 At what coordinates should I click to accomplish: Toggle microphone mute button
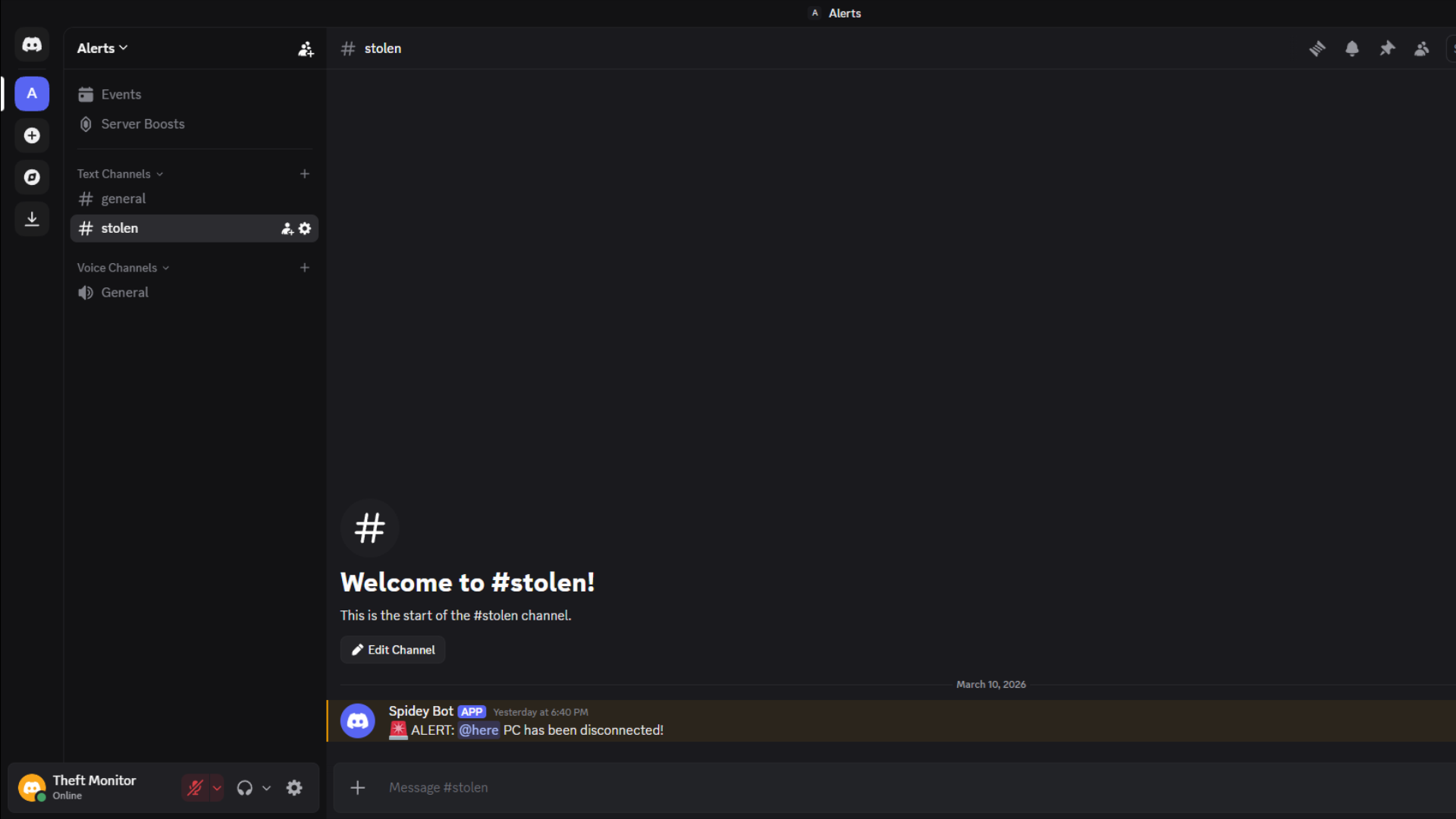tap(195, 788)
